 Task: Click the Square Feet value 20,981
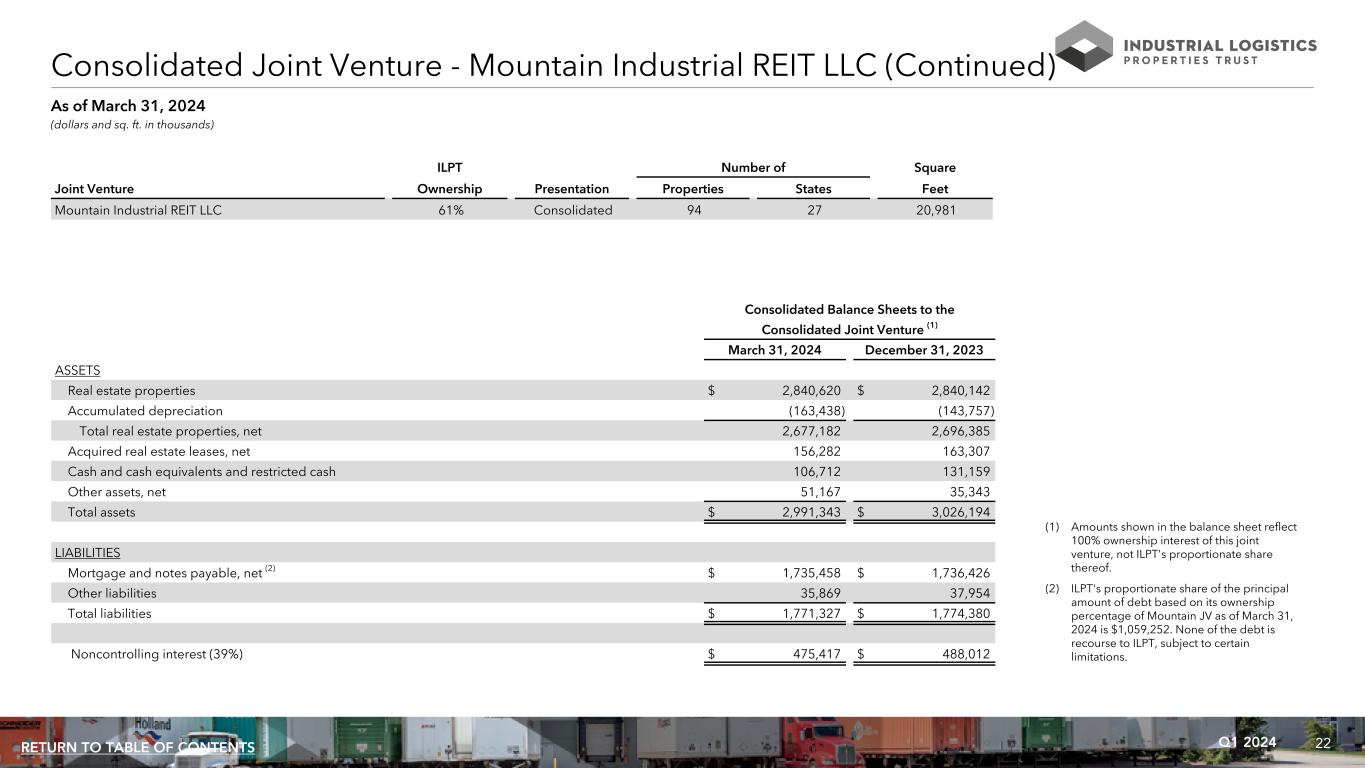[935, 210]
